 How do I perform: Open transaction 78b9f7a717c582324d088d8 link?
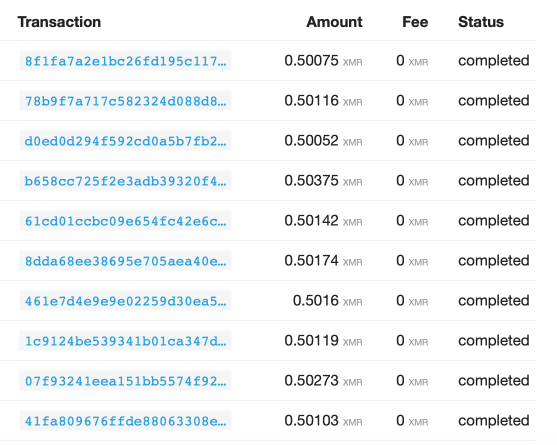[125, 101]
